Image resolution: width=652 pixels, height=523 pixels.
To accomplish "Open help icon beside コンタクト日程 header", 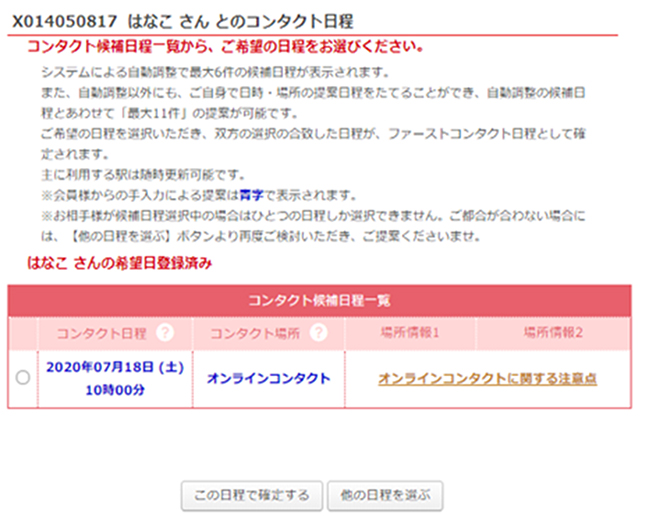I will [x=165, y=333].
